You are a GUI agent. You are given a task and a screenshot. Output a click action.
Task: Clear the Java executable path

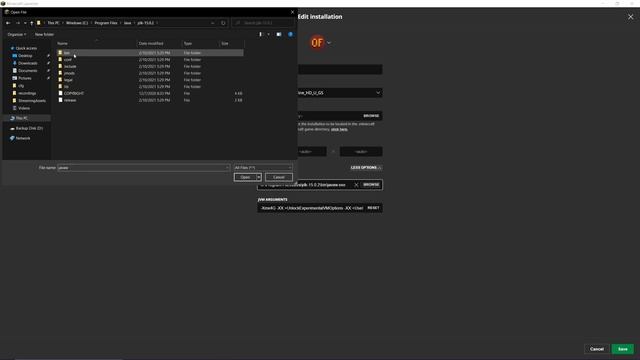[x=356, y=185]
